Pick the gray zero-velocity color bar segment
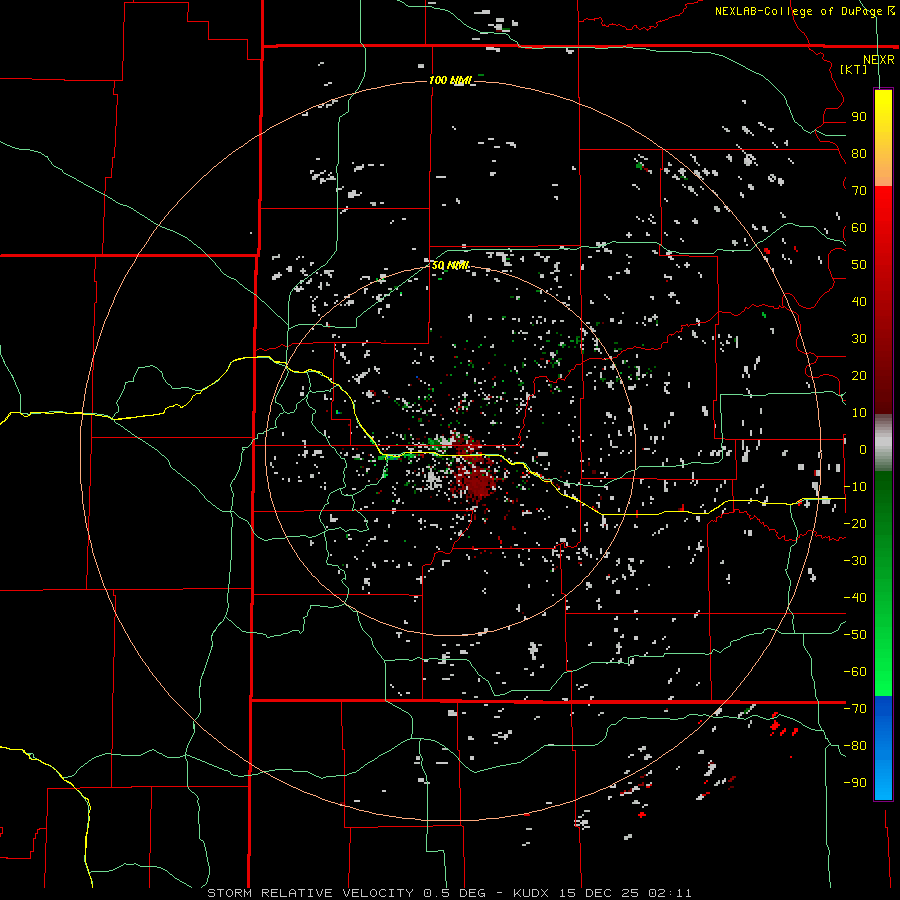Image resolution: width=900 pixels, height=900 pixels. tap(883, 443)
